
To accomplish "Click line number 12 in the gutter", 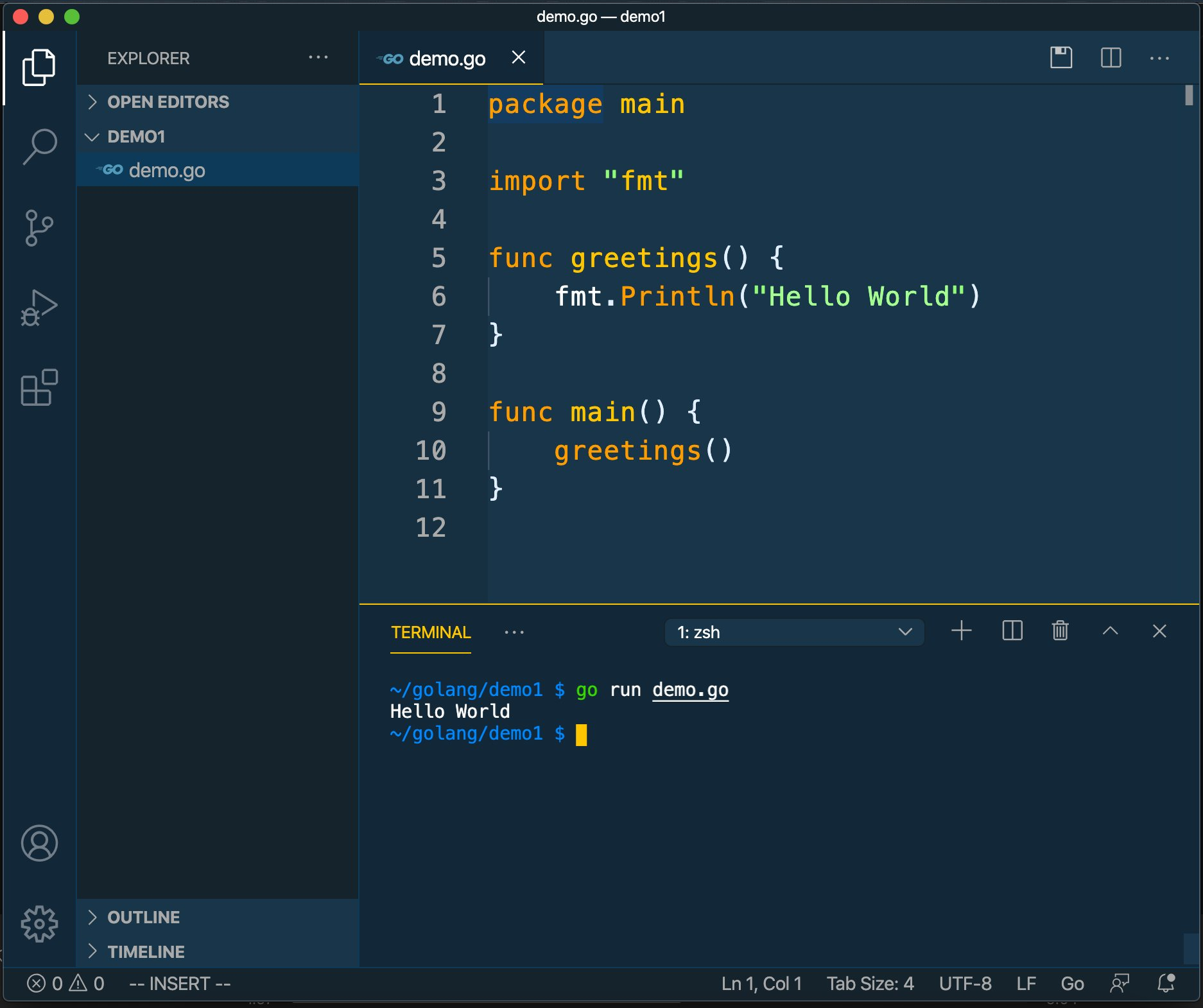I will pos(431,528).
